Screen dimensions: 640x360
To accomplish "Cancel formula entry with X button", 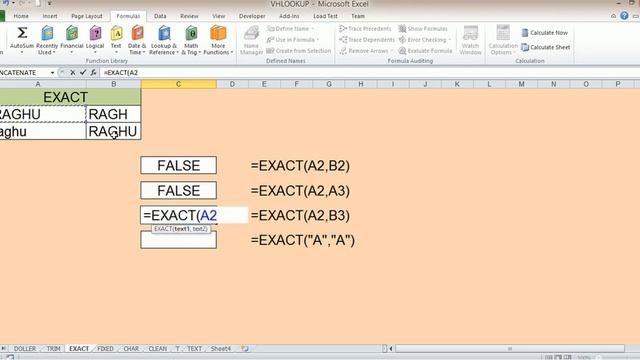I will point(72,72).
